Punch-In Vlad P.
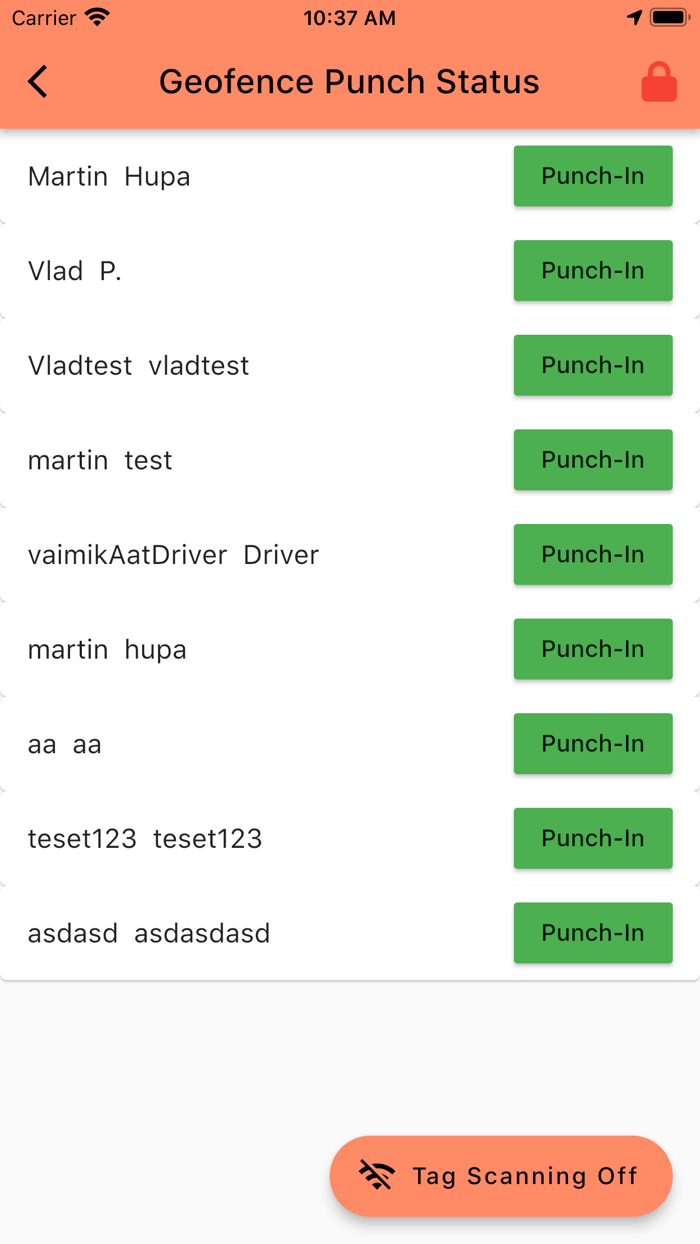The image size is (700, 1244). [592, 270]
